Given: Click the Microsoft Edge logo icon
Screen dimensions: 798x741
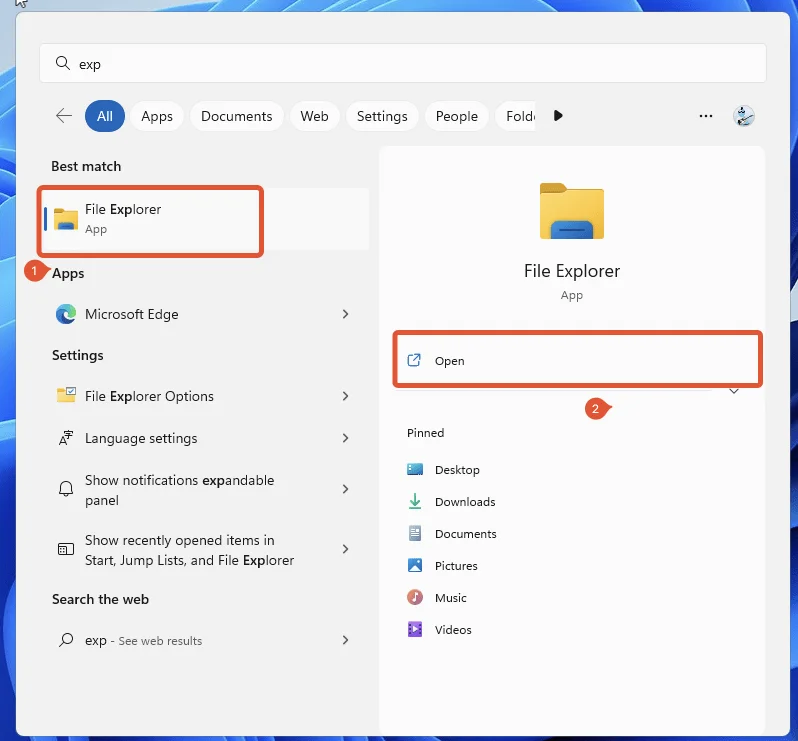Looking at the screenshot, I should coord(66,314).
